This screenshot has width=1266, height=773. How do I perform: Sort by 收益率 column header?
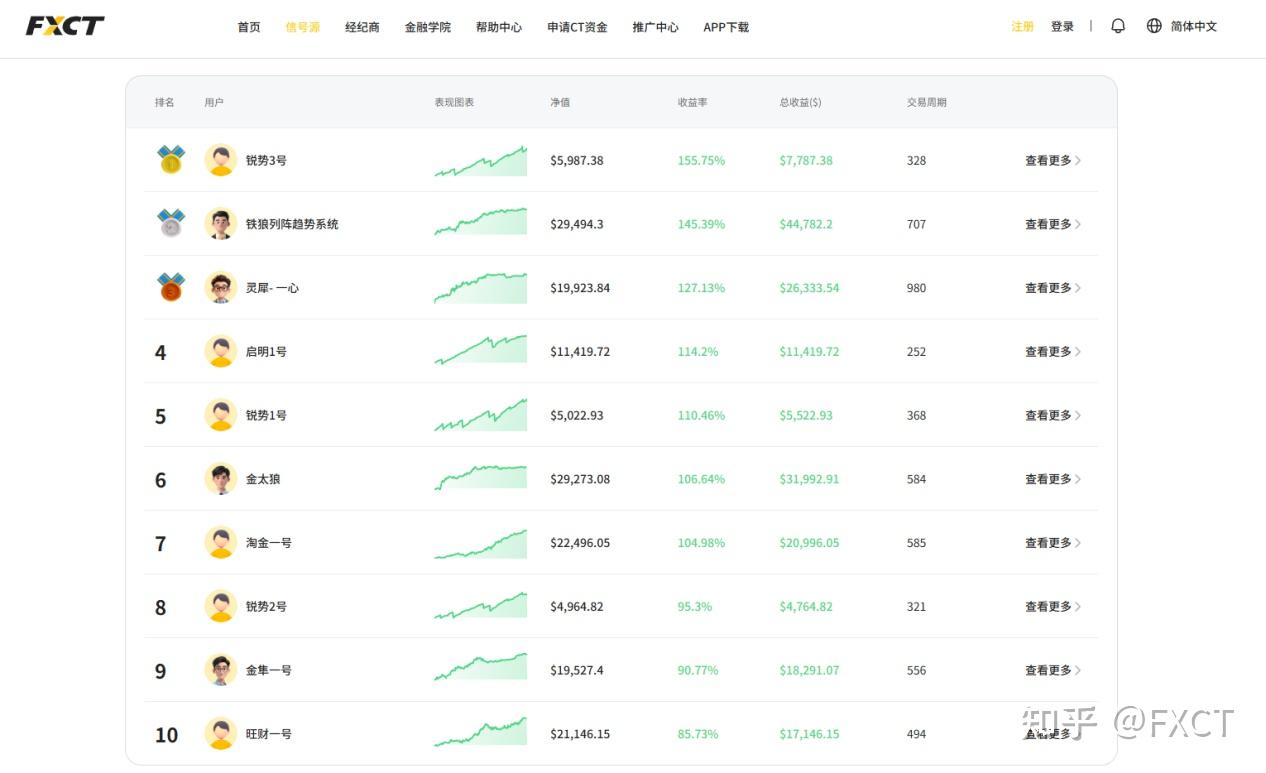click(x=692, y=102)
